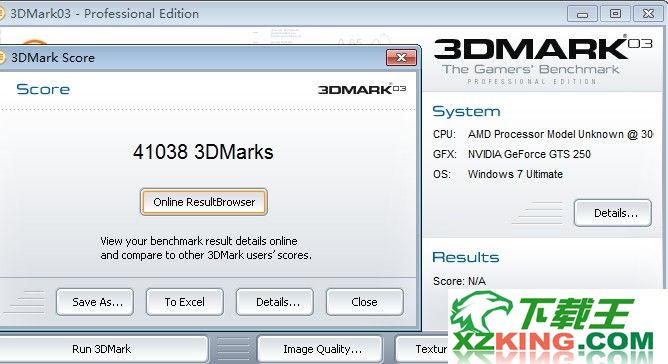Viewport: 668px width, 364px height.
Task: Open System Details... button in main window
Action: 613,213
